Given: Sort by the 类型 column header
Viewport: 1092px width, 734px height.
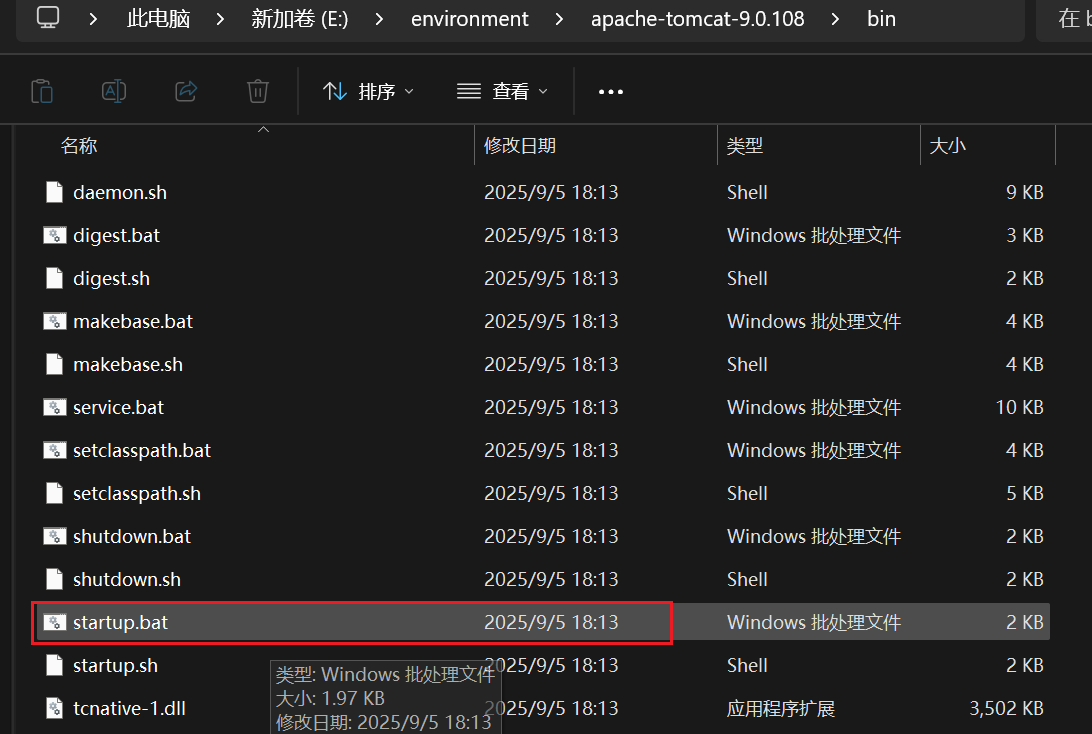Looking at the screenshot, I should coord(744,146).
